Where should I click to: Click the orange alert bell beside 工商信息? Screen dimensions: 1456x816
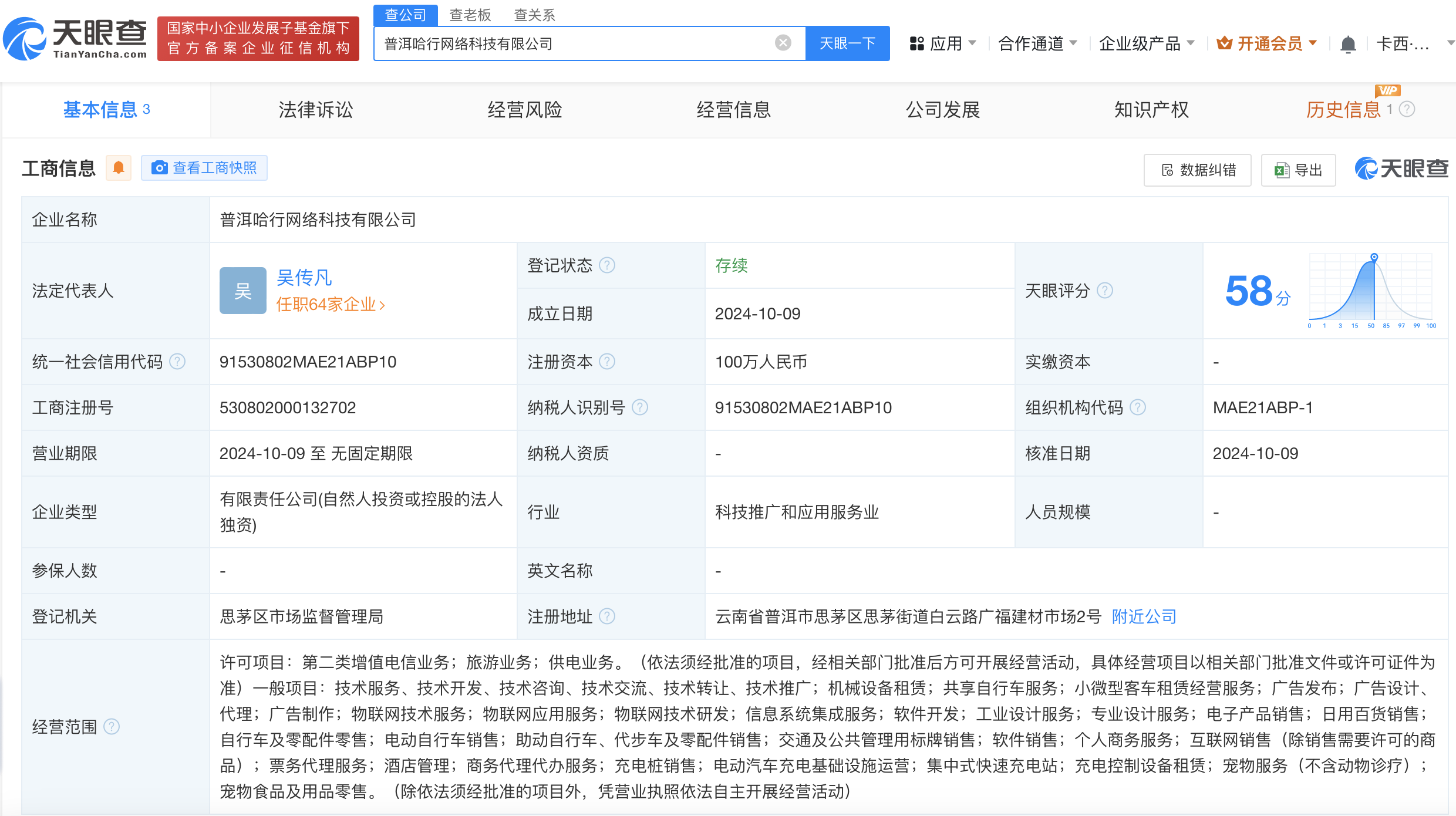click(x=119, y=168)
